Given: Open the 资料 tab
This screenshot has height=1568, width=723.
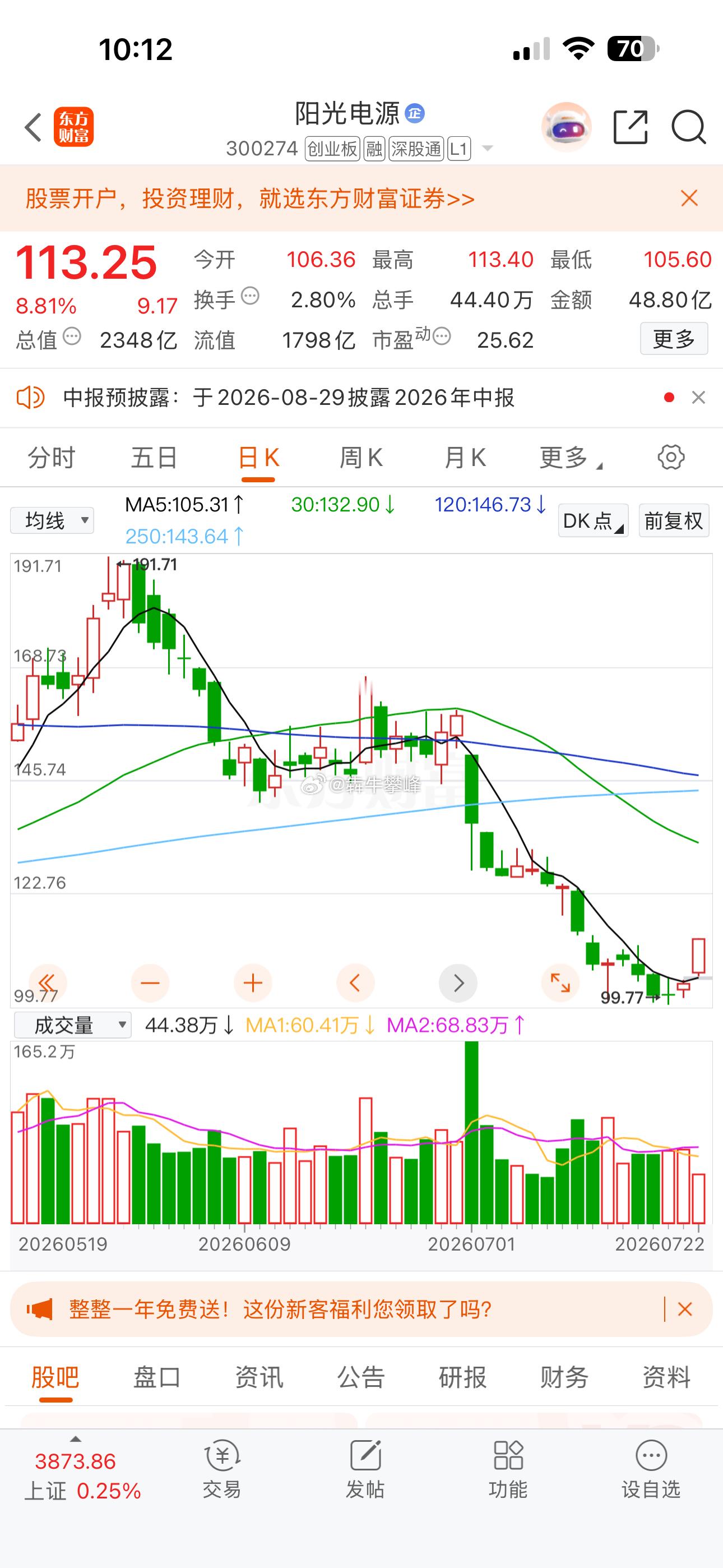Looking at the screenshot, I should coord(666,1377).
